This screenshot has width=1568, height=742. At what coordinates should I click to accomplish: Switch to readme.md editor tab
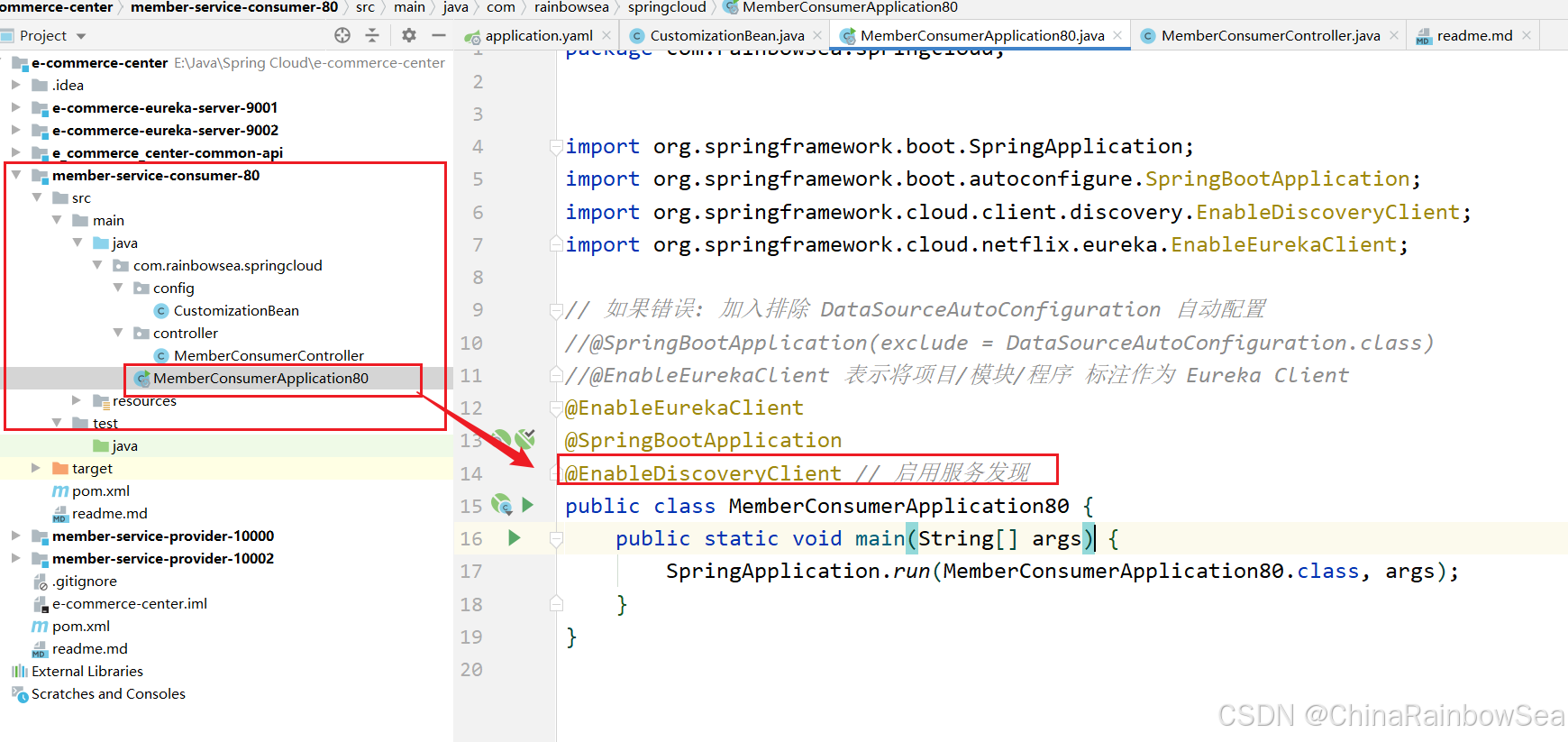[x=1474, y=35]
